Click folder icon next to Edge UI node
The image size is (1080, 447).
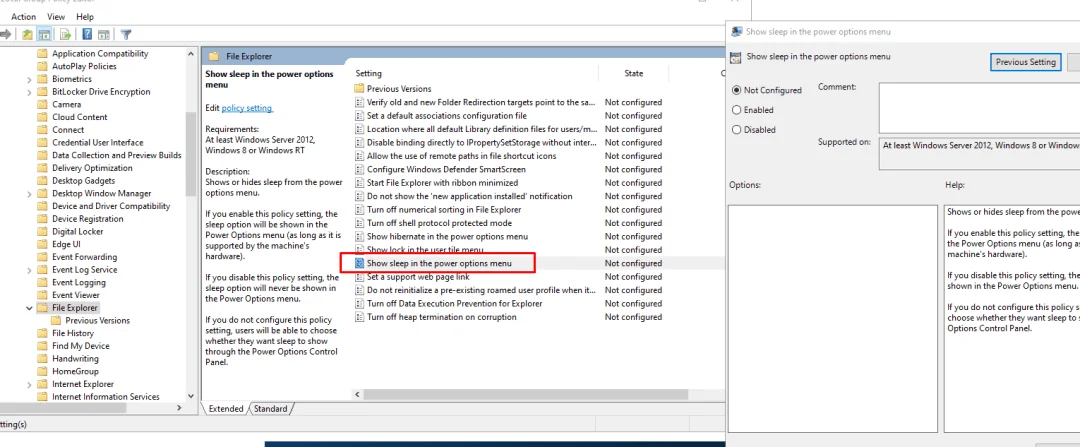[x=42, y=245]
